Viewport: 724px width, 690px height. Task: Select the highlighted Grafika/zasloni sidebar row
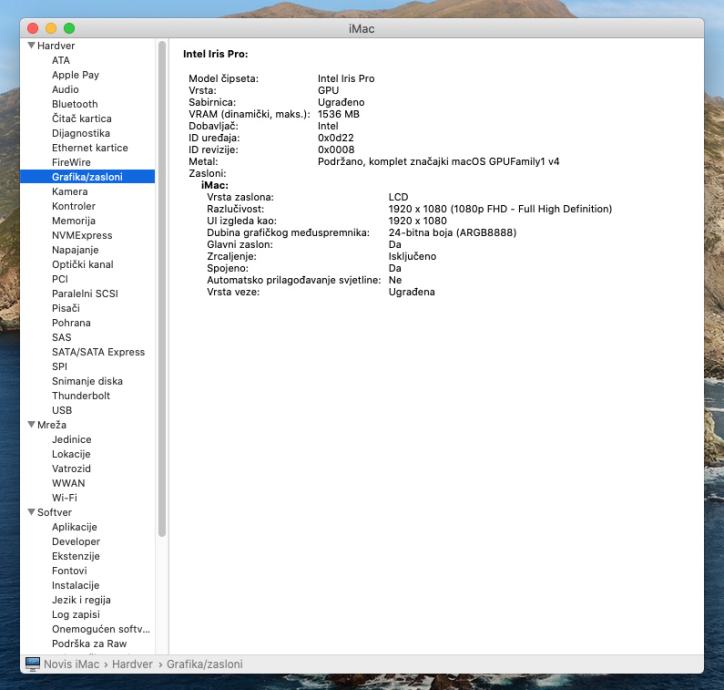tap(87, 176)
